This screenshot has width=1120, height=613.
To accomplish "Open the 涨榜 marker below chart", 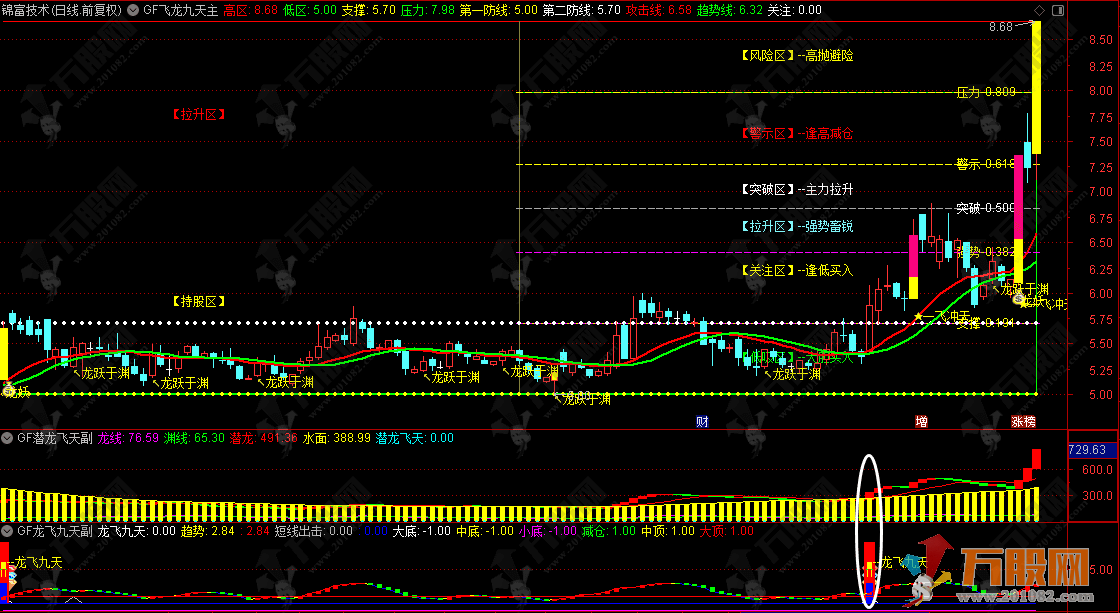I will click(x=1022, y=422).
